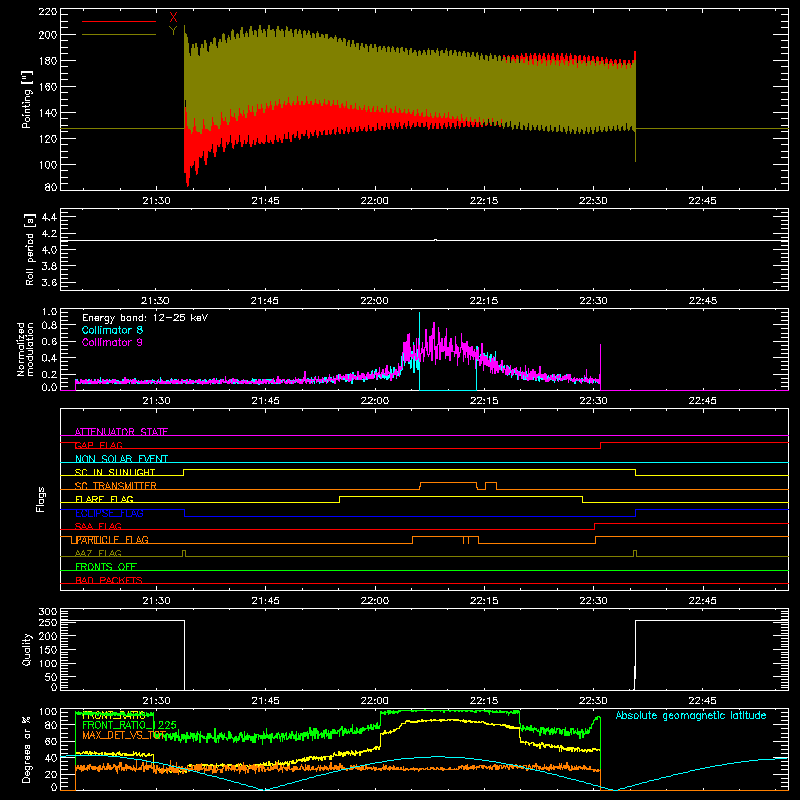The height and width of the screenshot is (800, 800).
Task: Click the orange "MAX_DET_VS_TOT" legend label
Action: [122, 736]
